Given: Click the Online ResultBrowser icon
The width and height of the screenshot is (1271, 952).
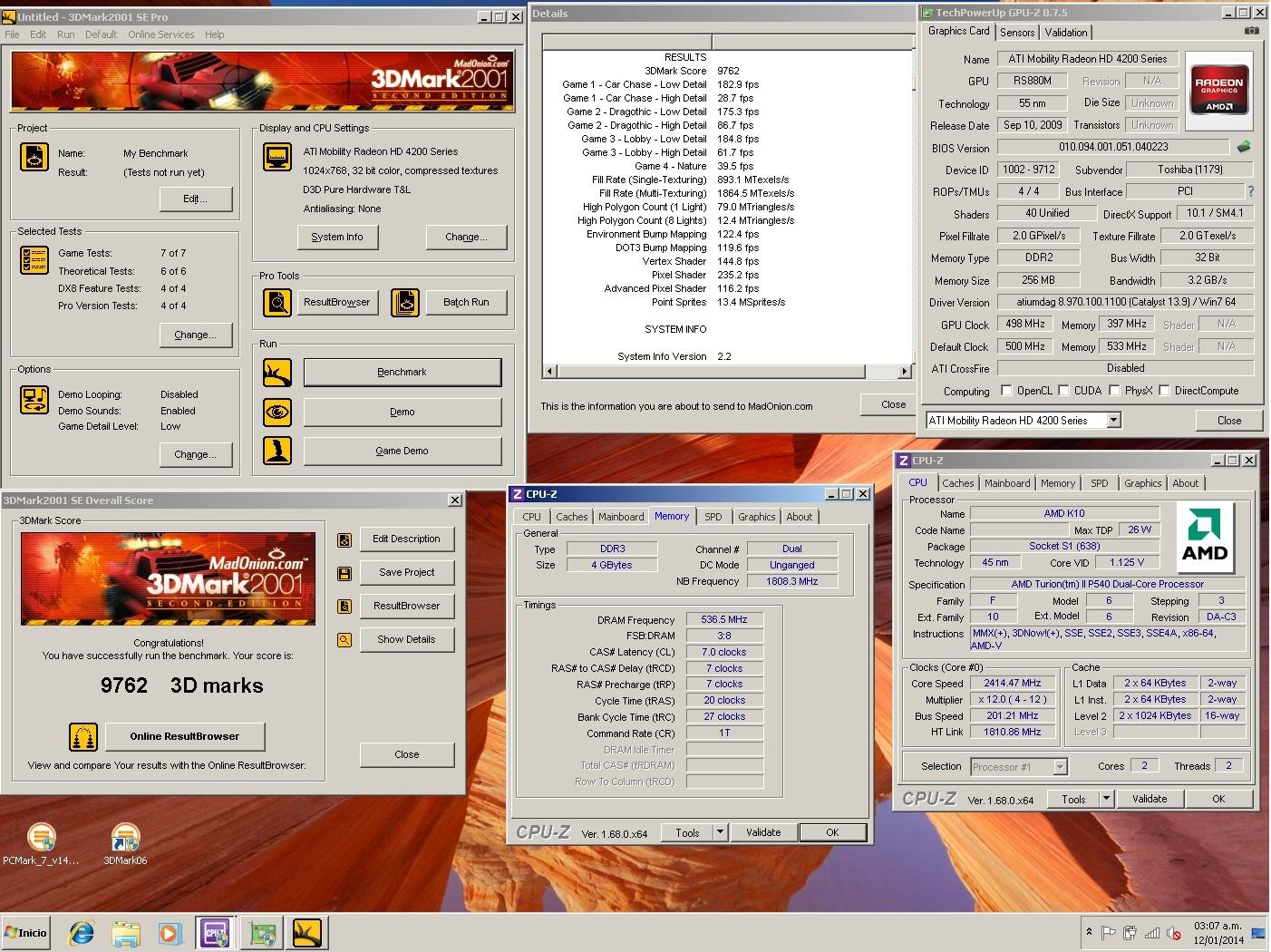Looking at the screenshot, I should (x=83, y=737).
